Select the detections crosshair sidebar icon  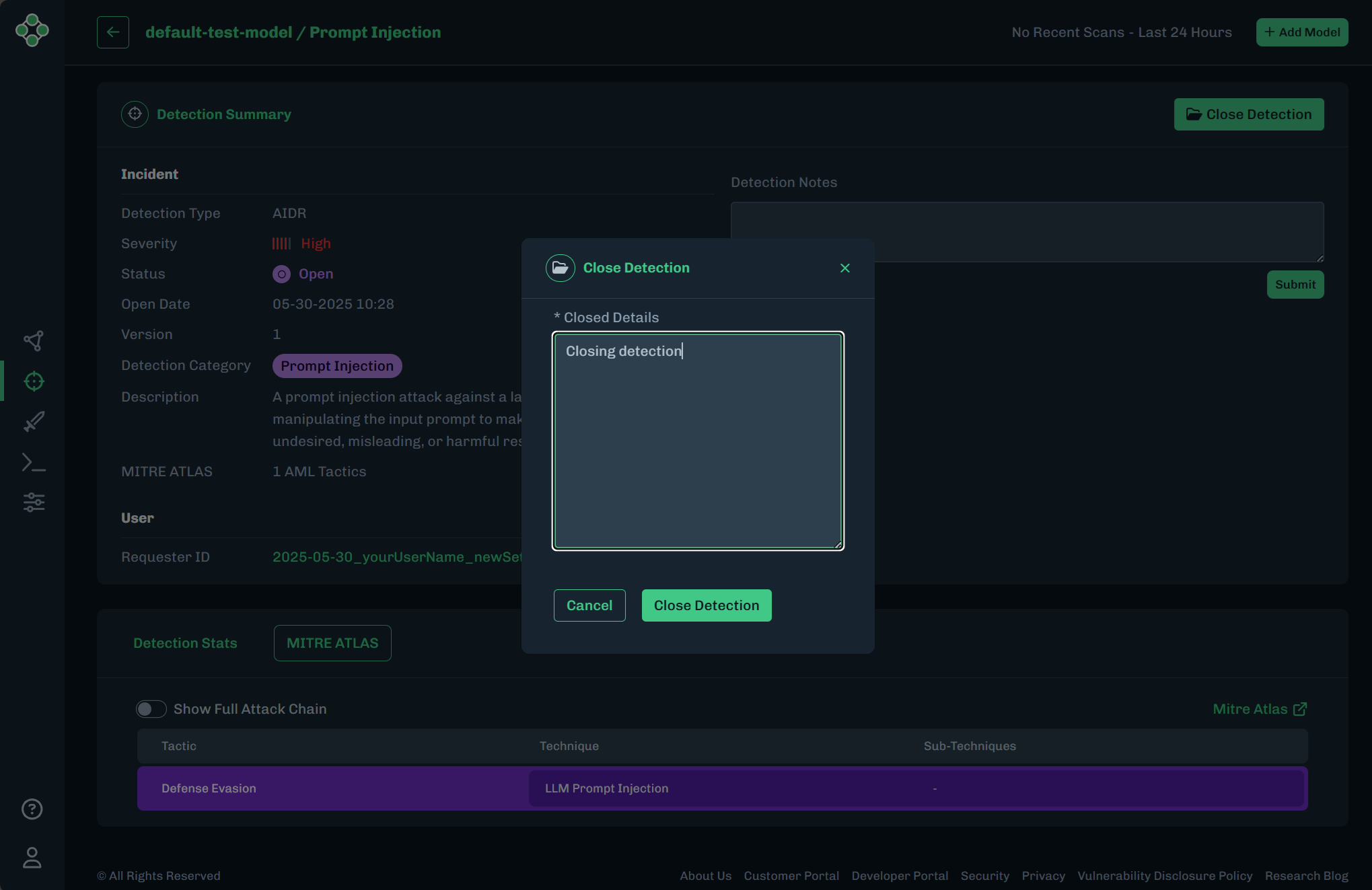tap(34, 381)
